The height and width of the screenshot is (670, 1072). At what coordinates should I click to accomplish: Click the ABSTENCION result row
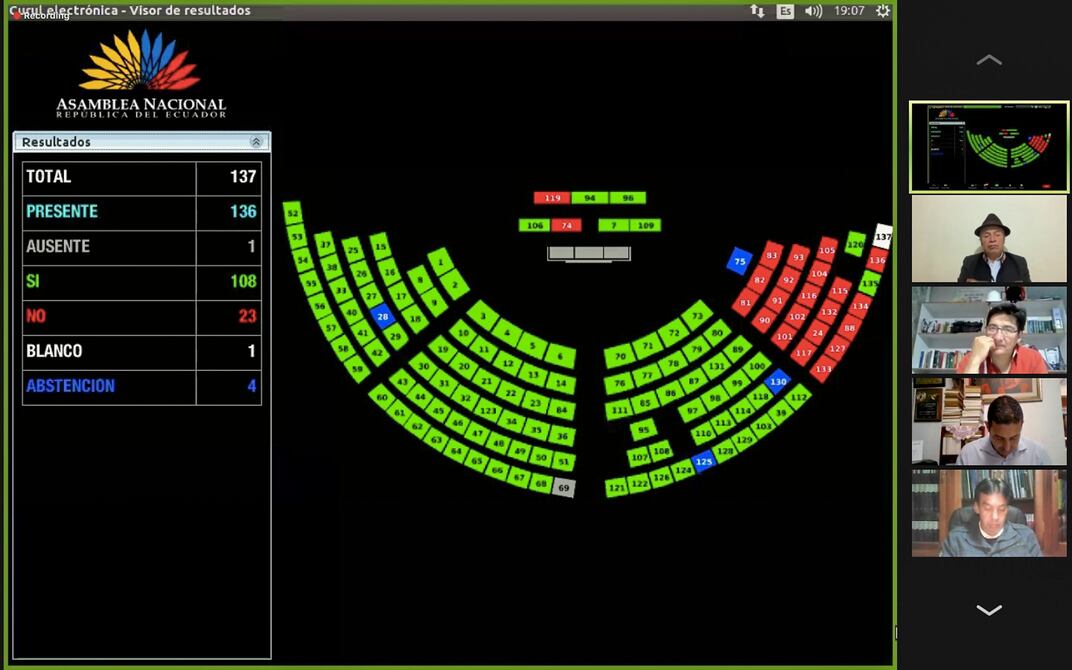[141, 386]
